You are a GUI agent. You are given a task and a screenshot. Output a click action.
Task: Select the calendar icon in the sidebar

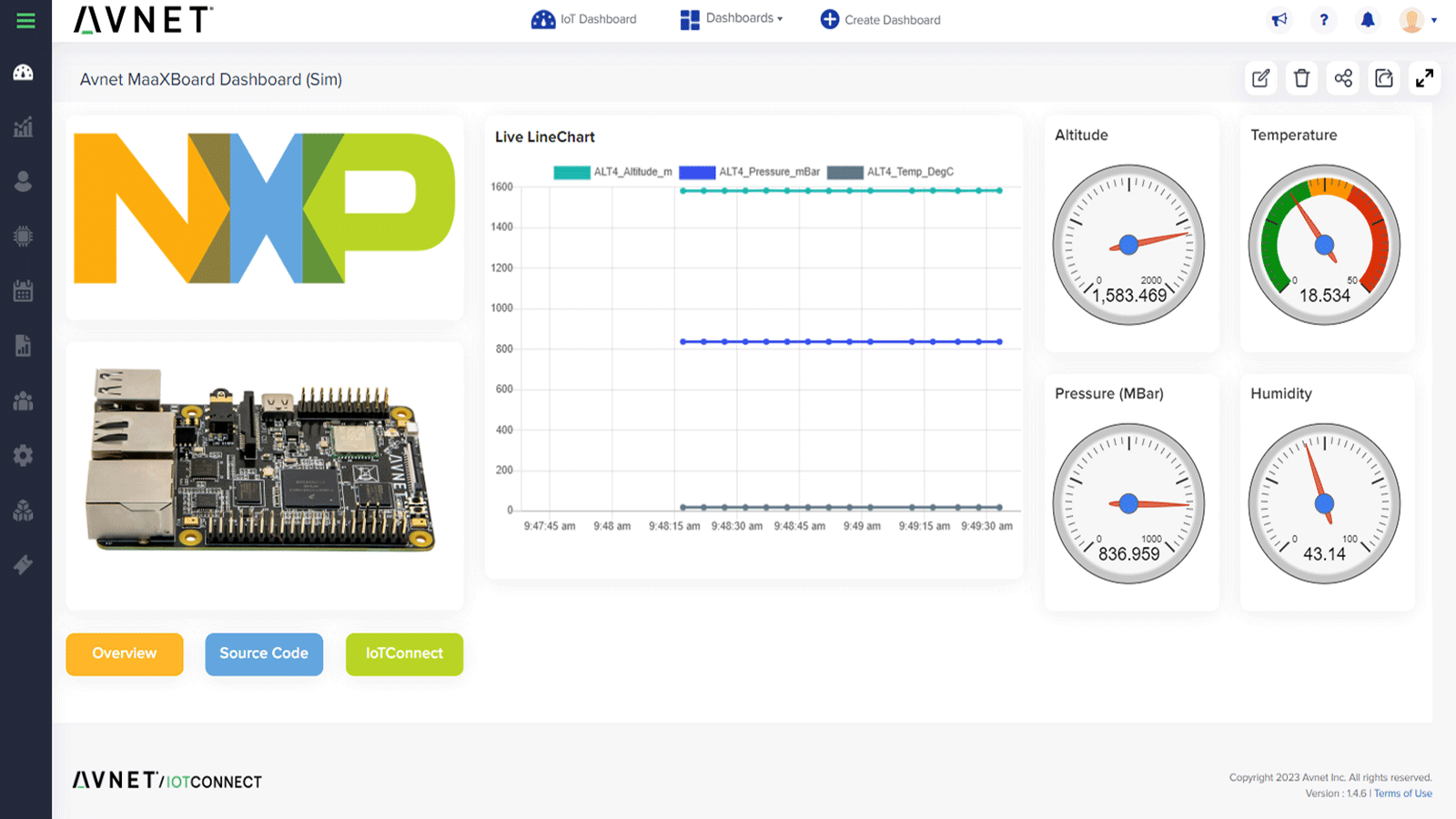[x=25, y=290]
